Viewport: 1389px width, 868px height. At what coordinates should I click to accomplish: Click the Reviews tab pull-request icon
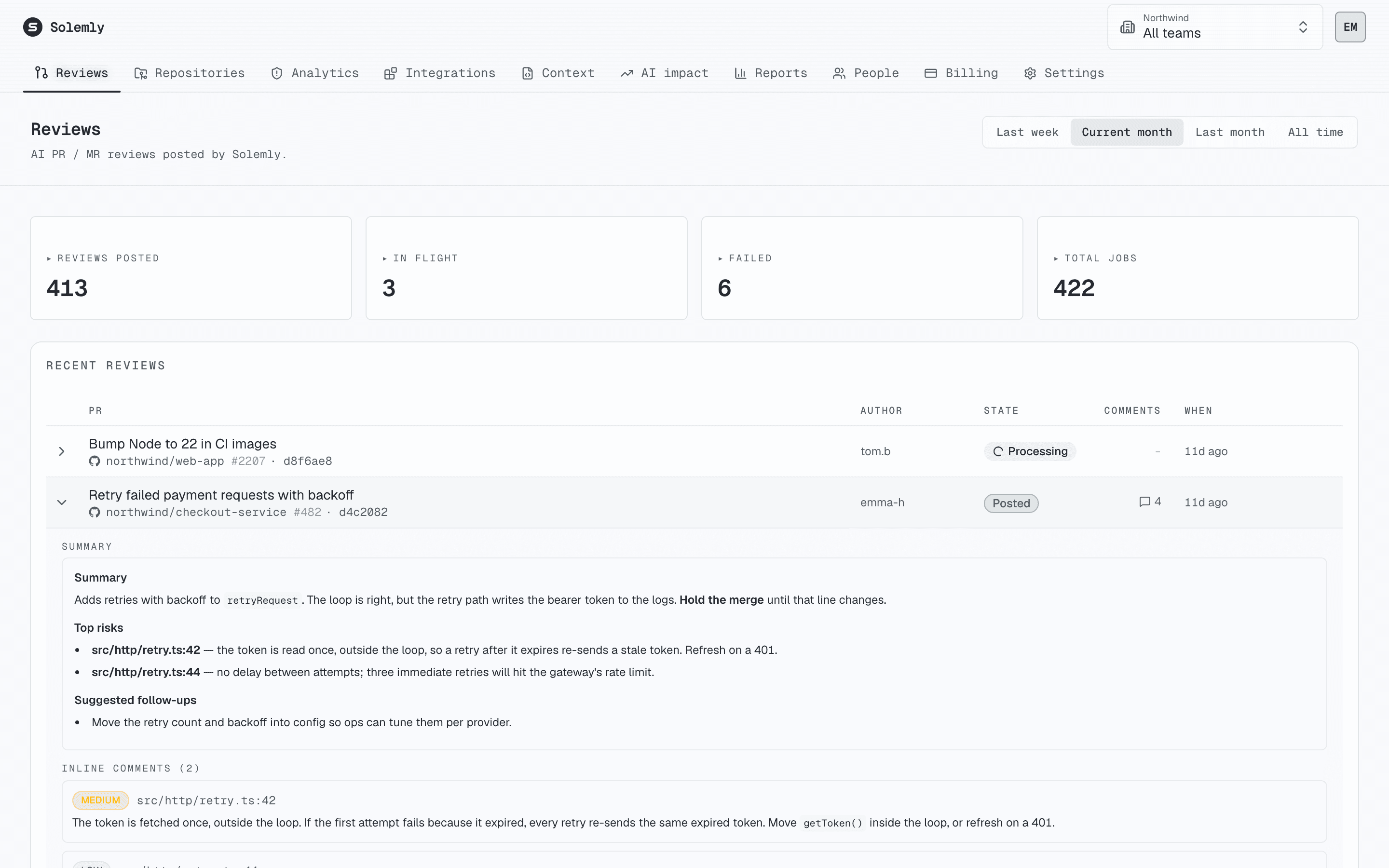click(x=41, y=73)
